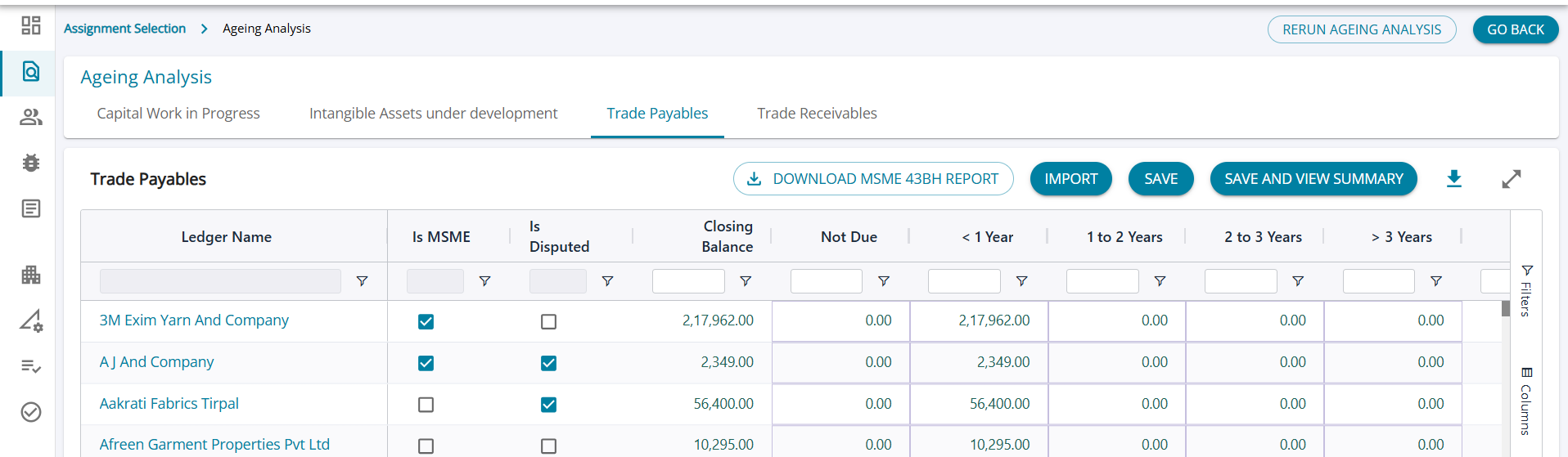Switch to the Trade Receivables tab

(816, 114)
